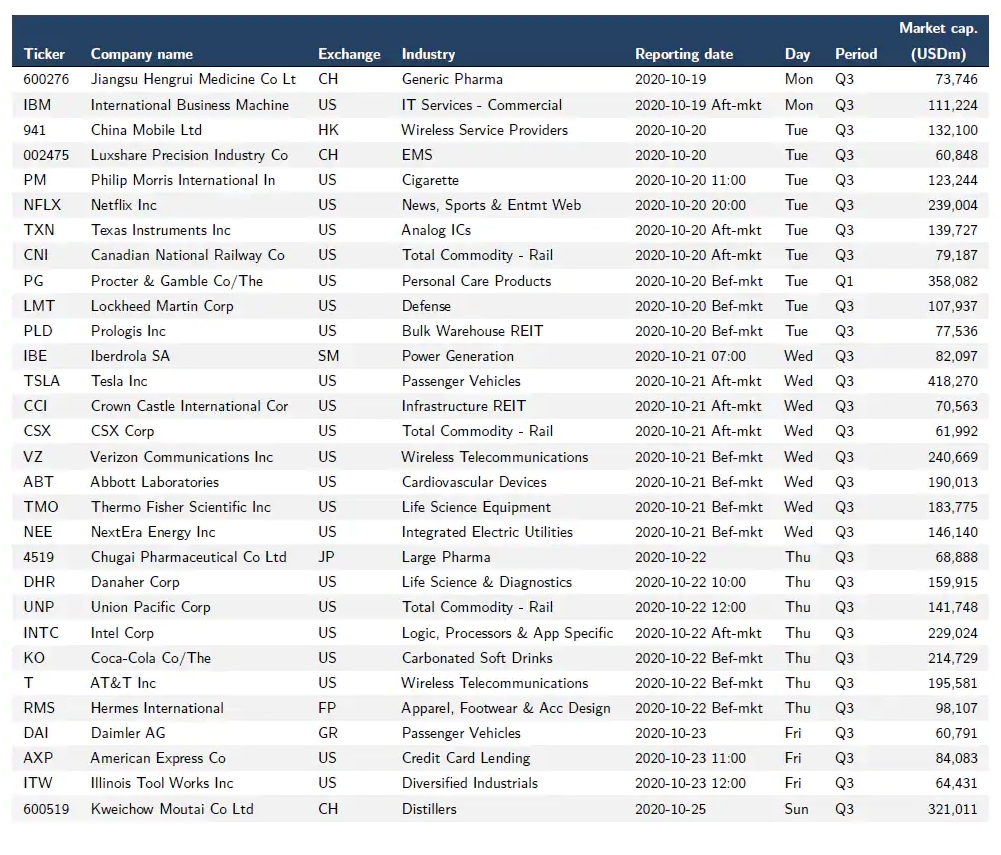Select Credit Card Lending cell

466,758
